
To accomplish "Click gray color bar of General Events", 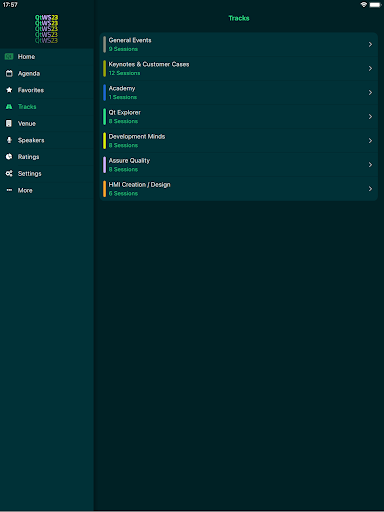I will 104,44.
